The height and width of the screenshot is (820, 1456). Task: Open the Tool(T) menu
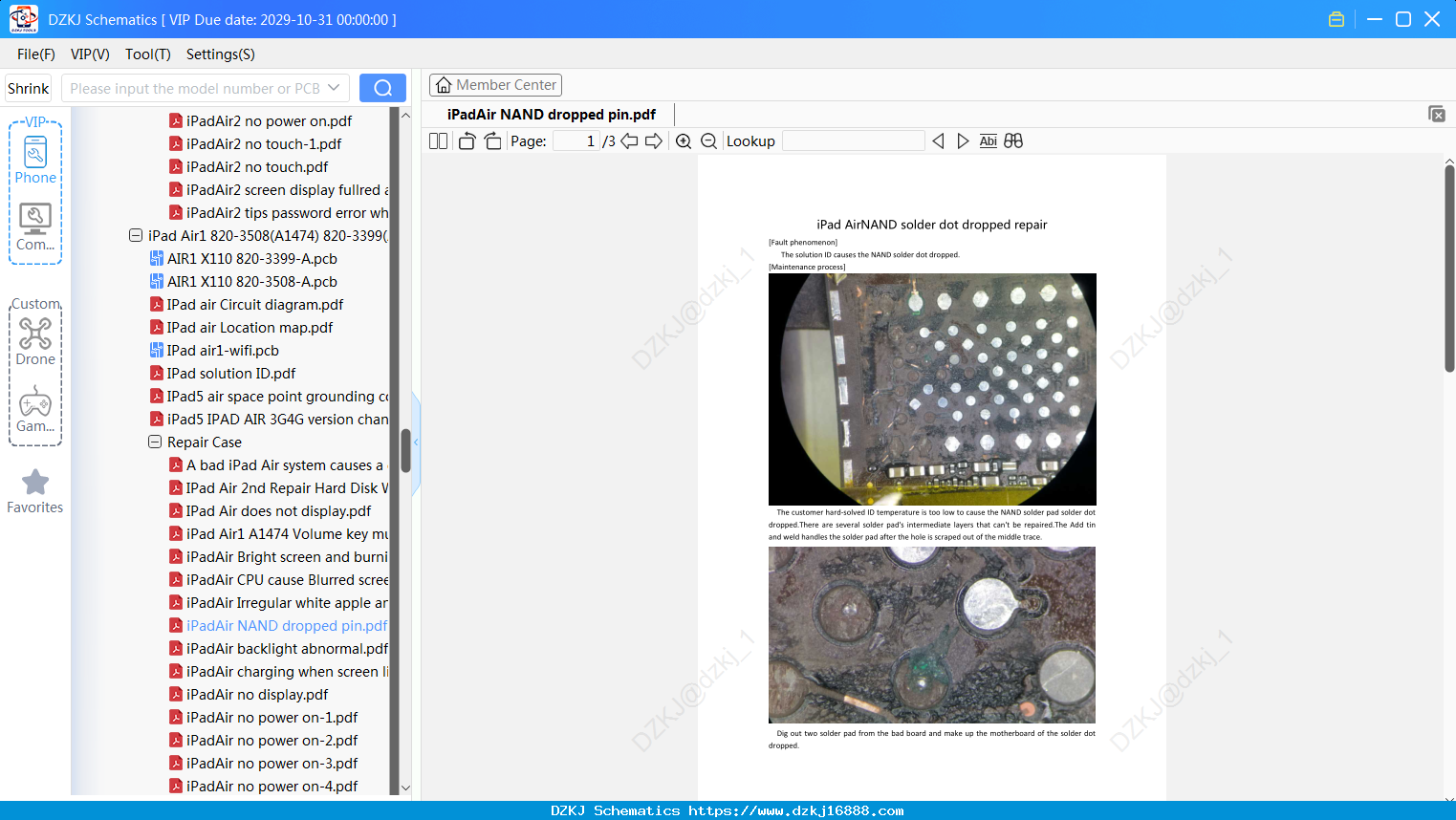[148, 54]
